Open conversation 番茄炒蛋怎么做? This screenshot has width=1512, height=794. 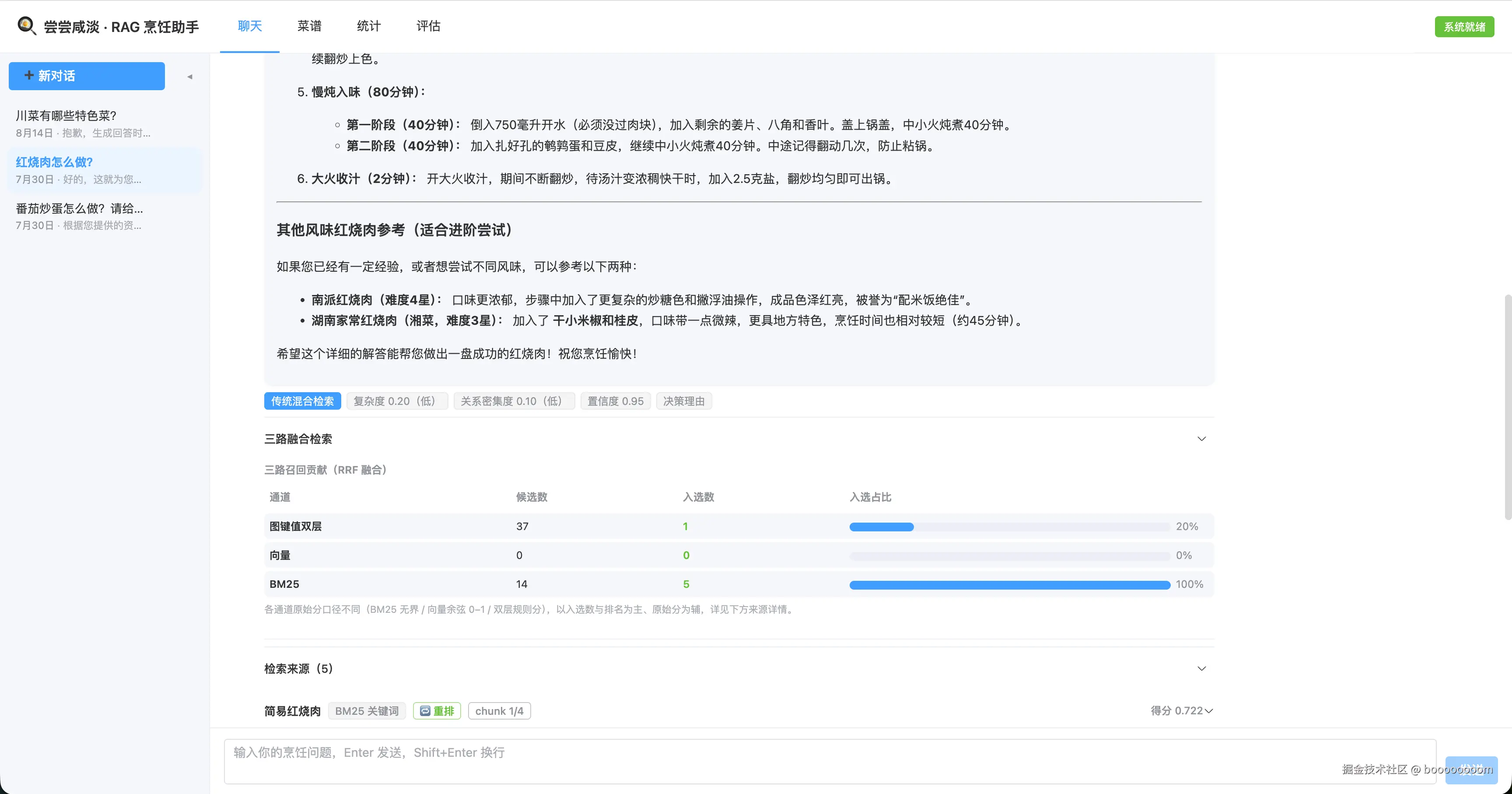(105, 216)
